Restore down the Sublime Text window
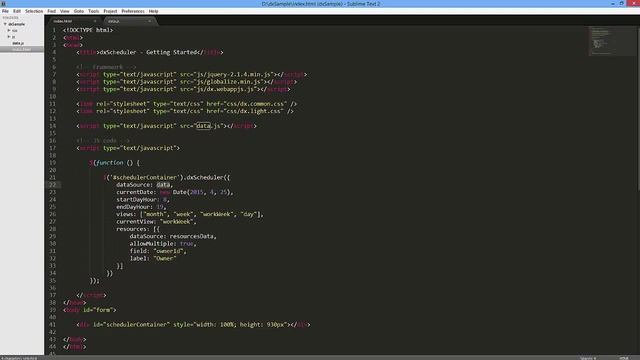This screenshot has height=360, width=640. point(622,3)
